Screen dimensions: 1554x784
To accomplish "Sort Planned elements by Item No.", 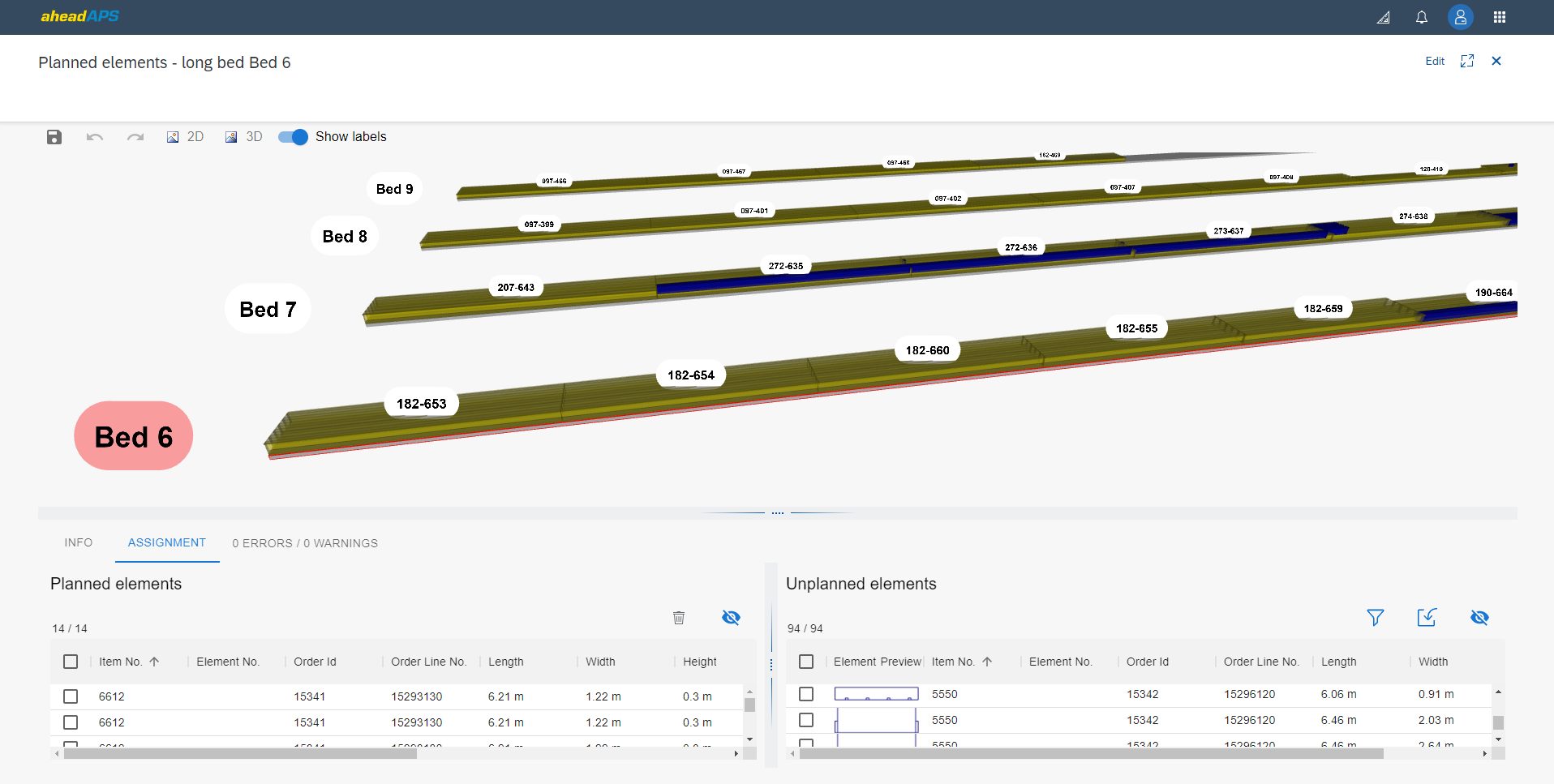I will pos(121,662).
